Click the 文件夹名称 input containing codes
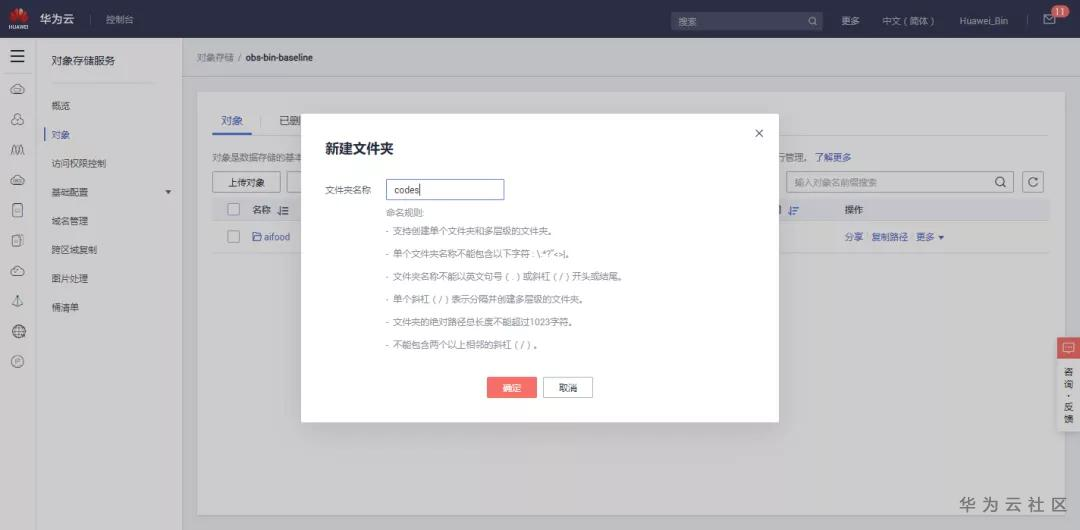The width and height of the screenshot is (1080, 530). tap(445, 190)
